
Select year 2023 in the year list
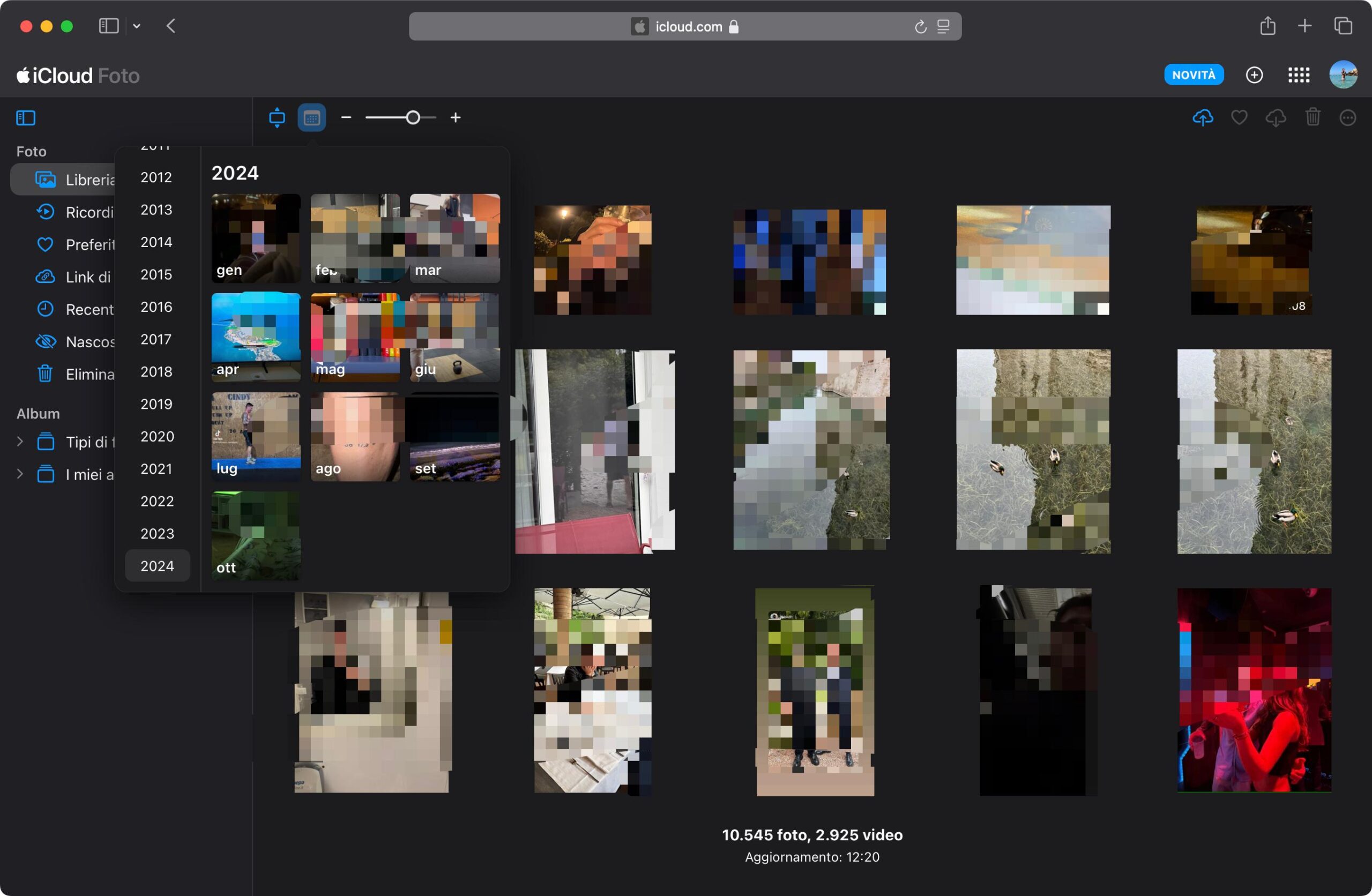coord(157,533)
